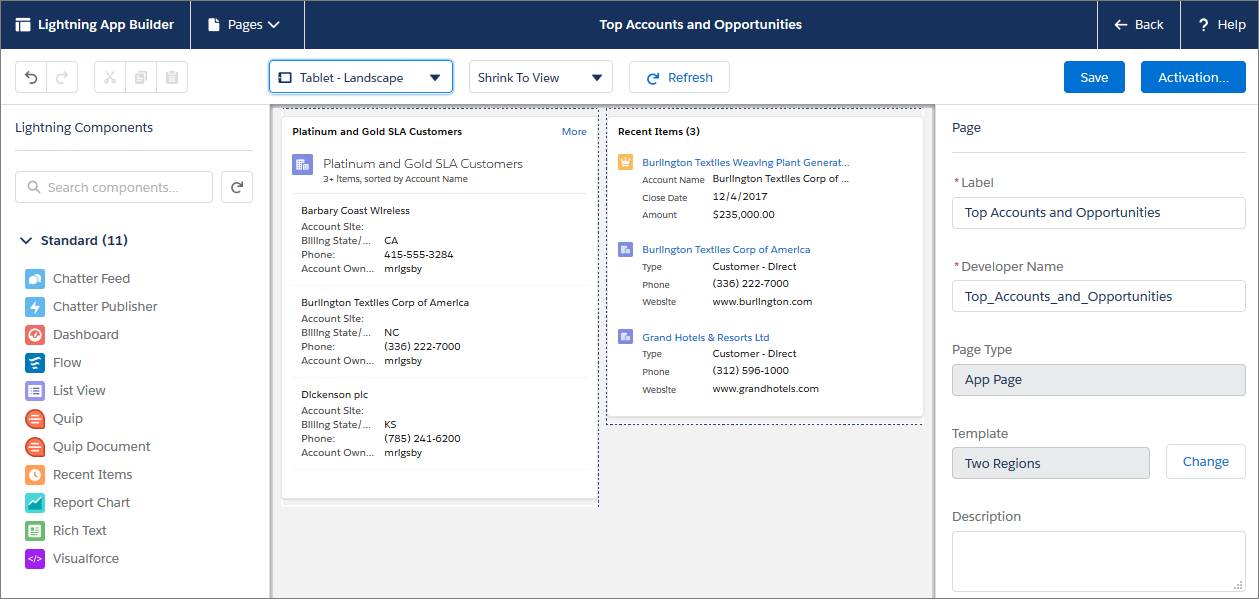Select the Quip Document component icon

coord(35,447)
